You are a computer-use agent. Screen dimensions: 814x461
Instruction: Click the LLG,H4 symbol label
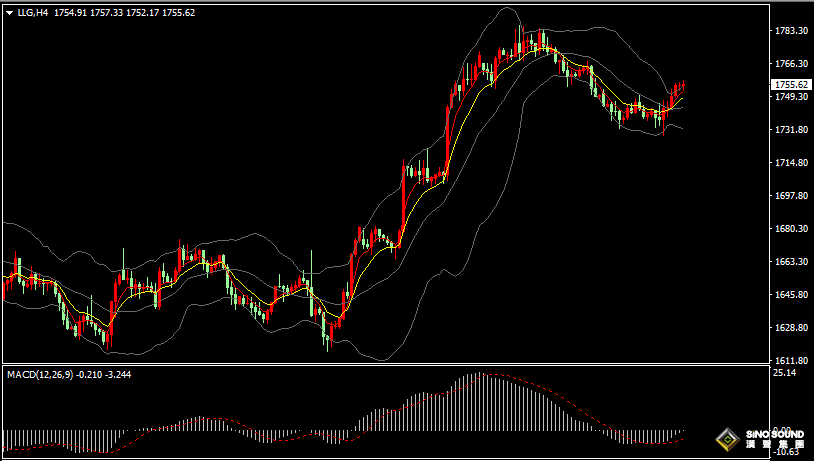(x=33, y=12)
